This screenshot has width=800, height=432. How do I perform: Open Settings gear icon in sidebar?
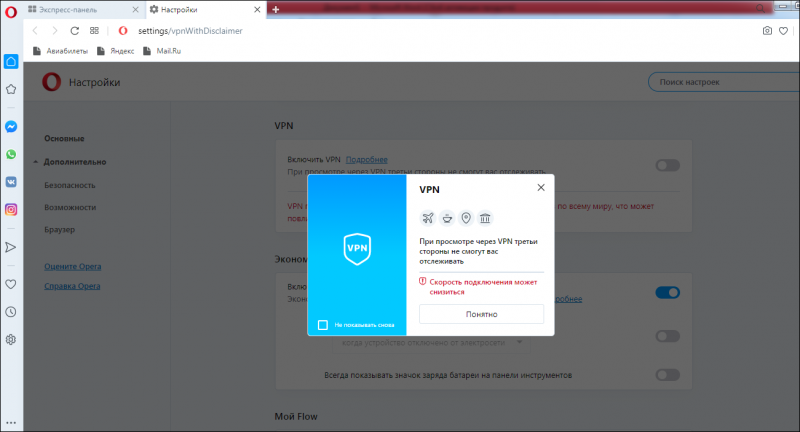(11, 339)
